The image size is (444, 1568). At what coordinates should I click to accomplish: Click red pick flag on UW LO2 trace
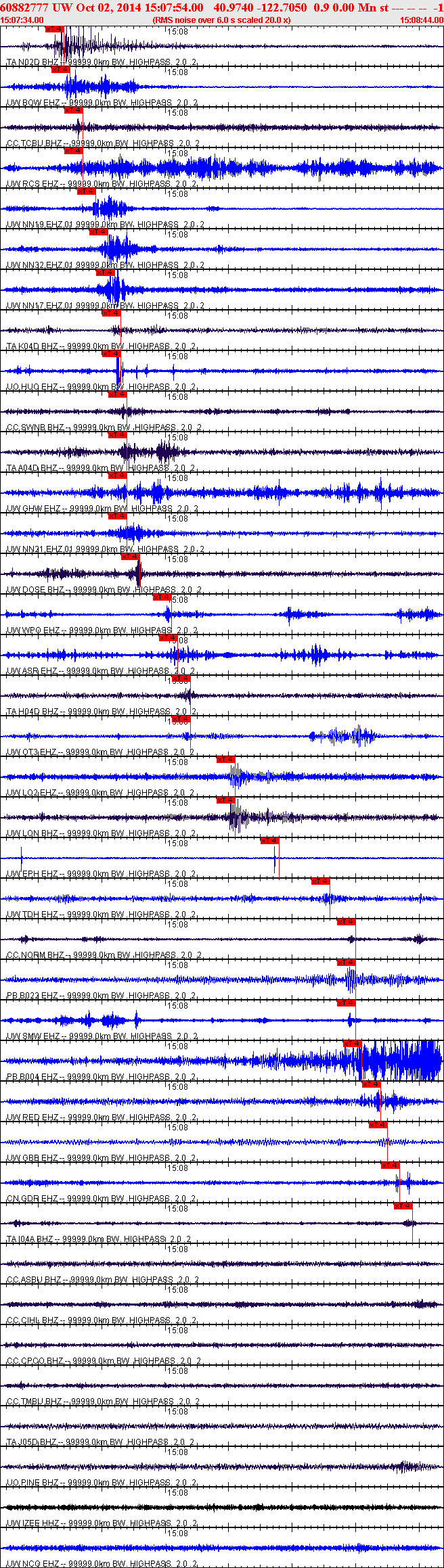click(x=225, y=760)
